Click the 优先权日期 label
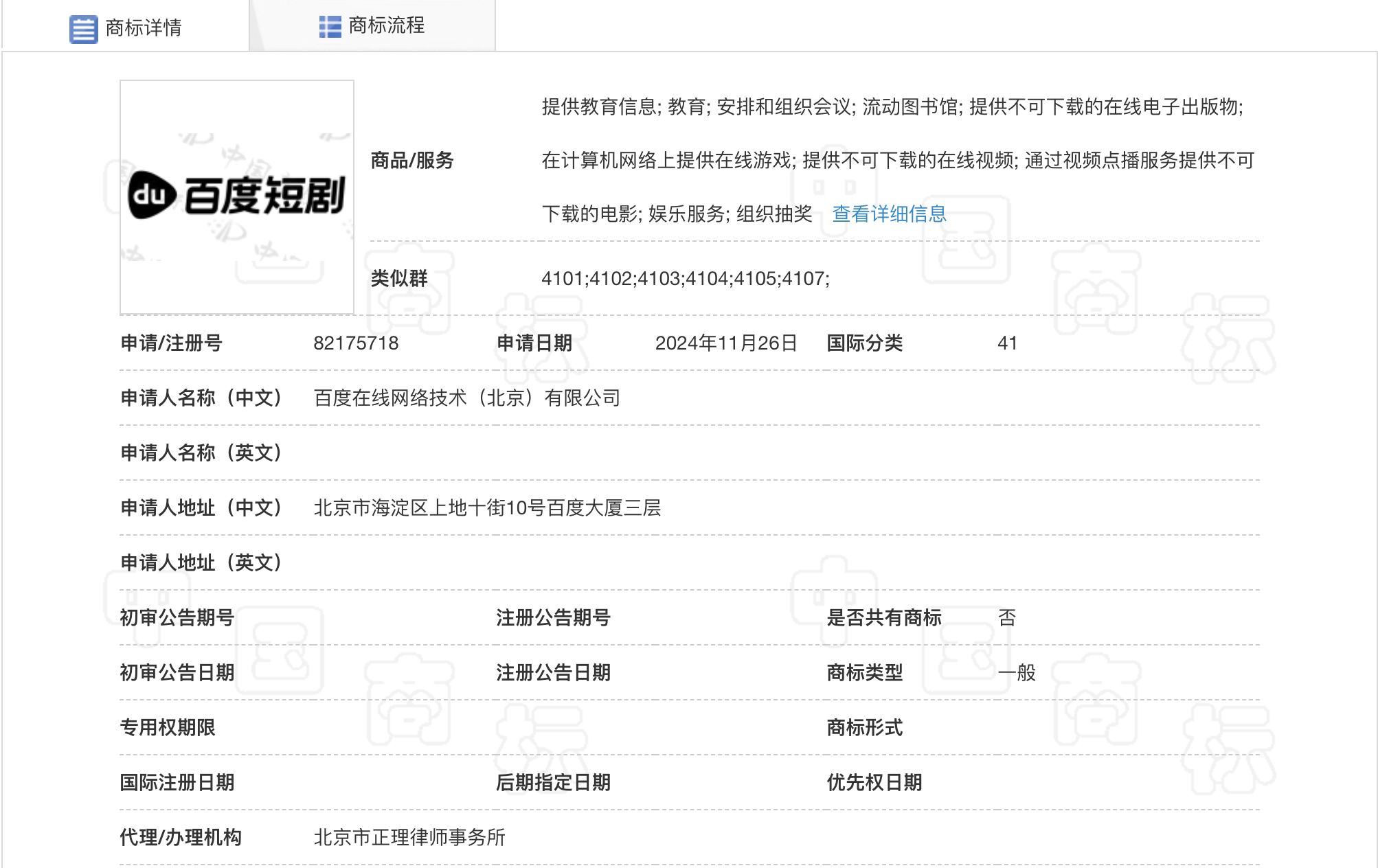This screenshot has width=1378, height=868. coord(874,783)
